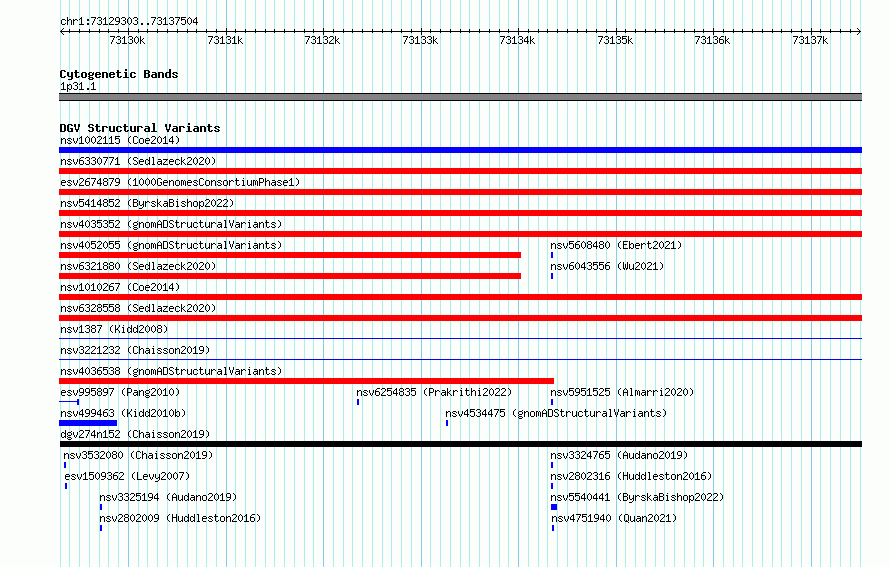Click the 73131k ruler tick label
This screenshot has width=890, height=567.
(225, 40)
